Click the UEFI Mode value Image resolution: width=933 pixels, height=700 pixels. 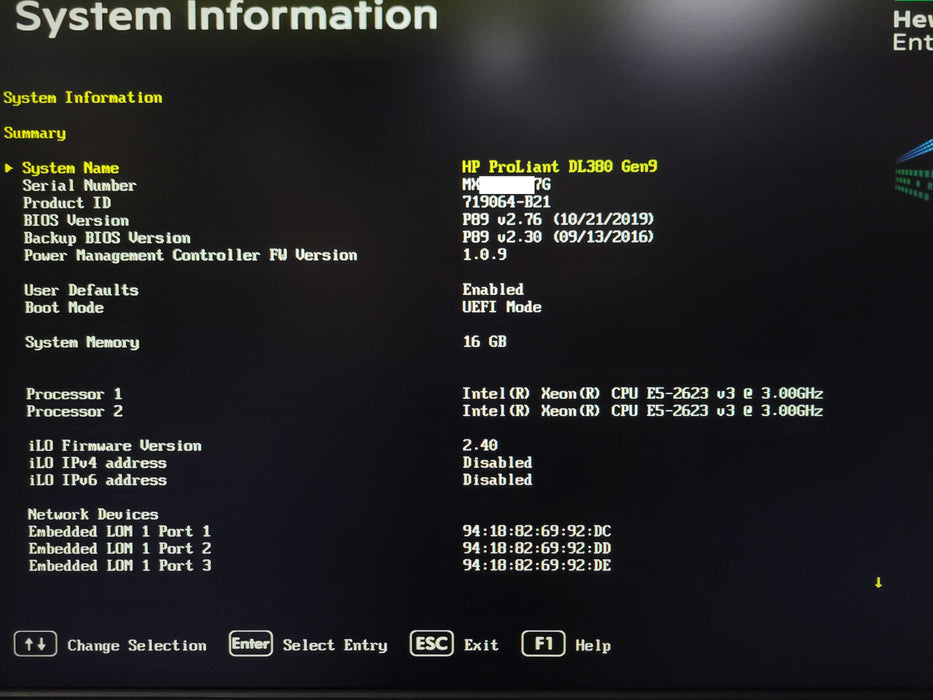pos(502,307)
